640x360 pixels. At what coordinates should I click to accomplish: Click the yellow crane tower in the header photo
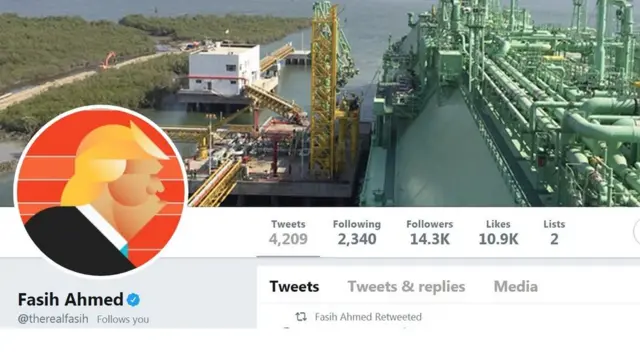[x=324, y=90]
